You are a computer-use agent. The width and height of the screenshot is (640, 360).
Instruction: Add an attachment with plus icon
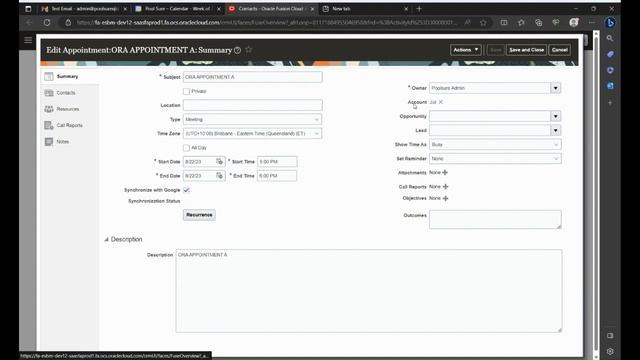point(445,173)
